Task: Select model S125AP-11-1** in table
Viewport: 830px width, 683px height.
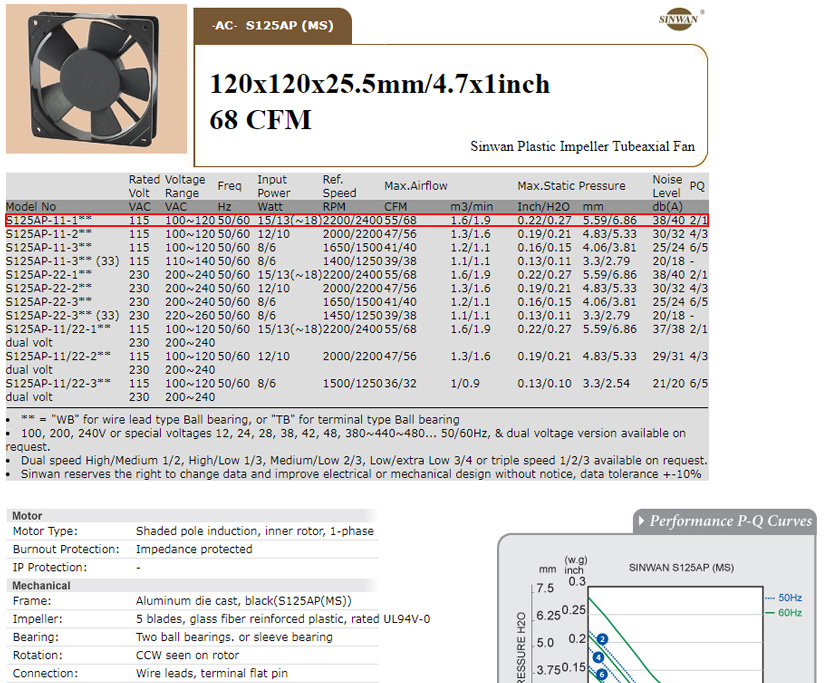Action: click(x=49, y=220)
